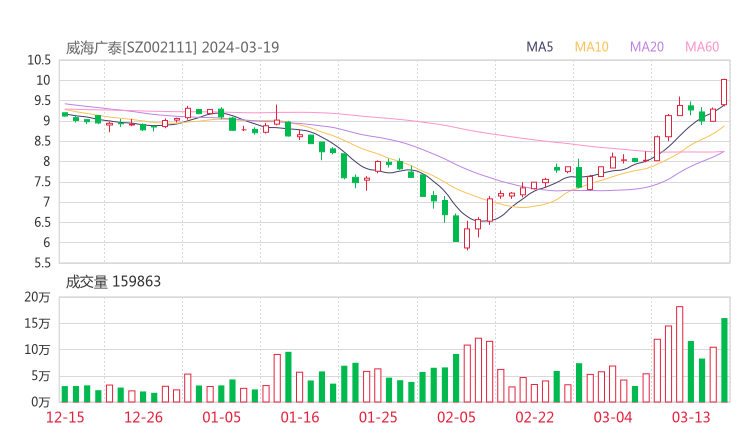Image resolution: width=740 pixels, height=440 pixels.
Task: Click the last green volume bar
Action: [724, 360]
